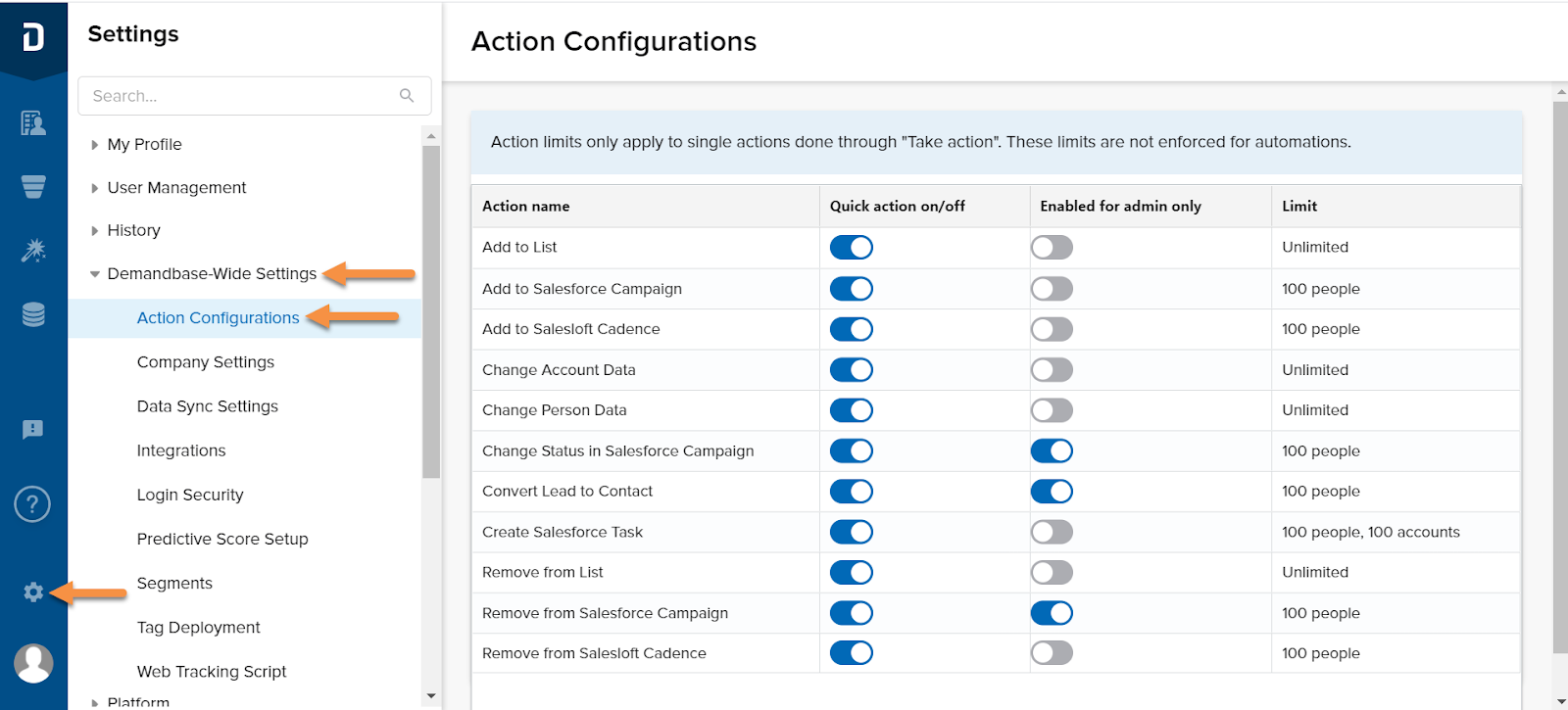Screen dimensions: 1568x710
Task: Toggle quick action for Change Account Data
Action: [x=852, y=369]
